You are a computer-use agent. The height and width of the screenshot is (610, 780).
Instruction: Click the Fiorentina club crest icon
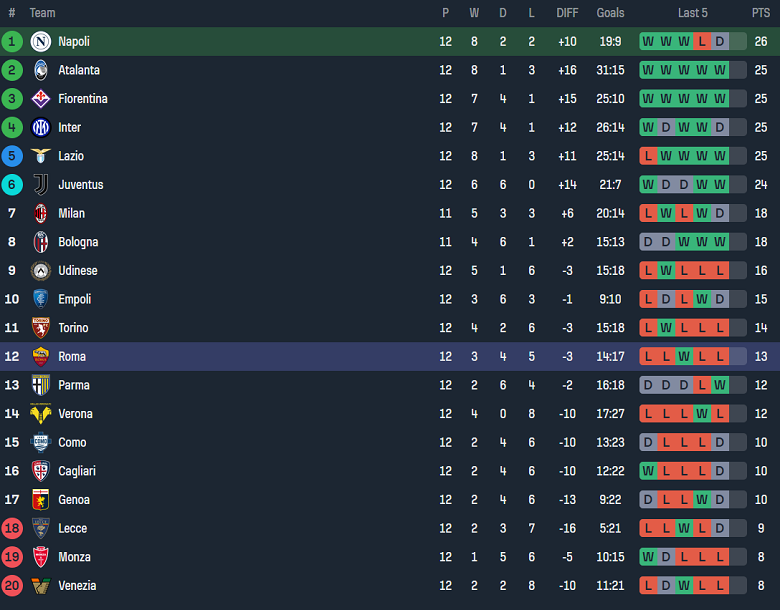tap(41, 99)
